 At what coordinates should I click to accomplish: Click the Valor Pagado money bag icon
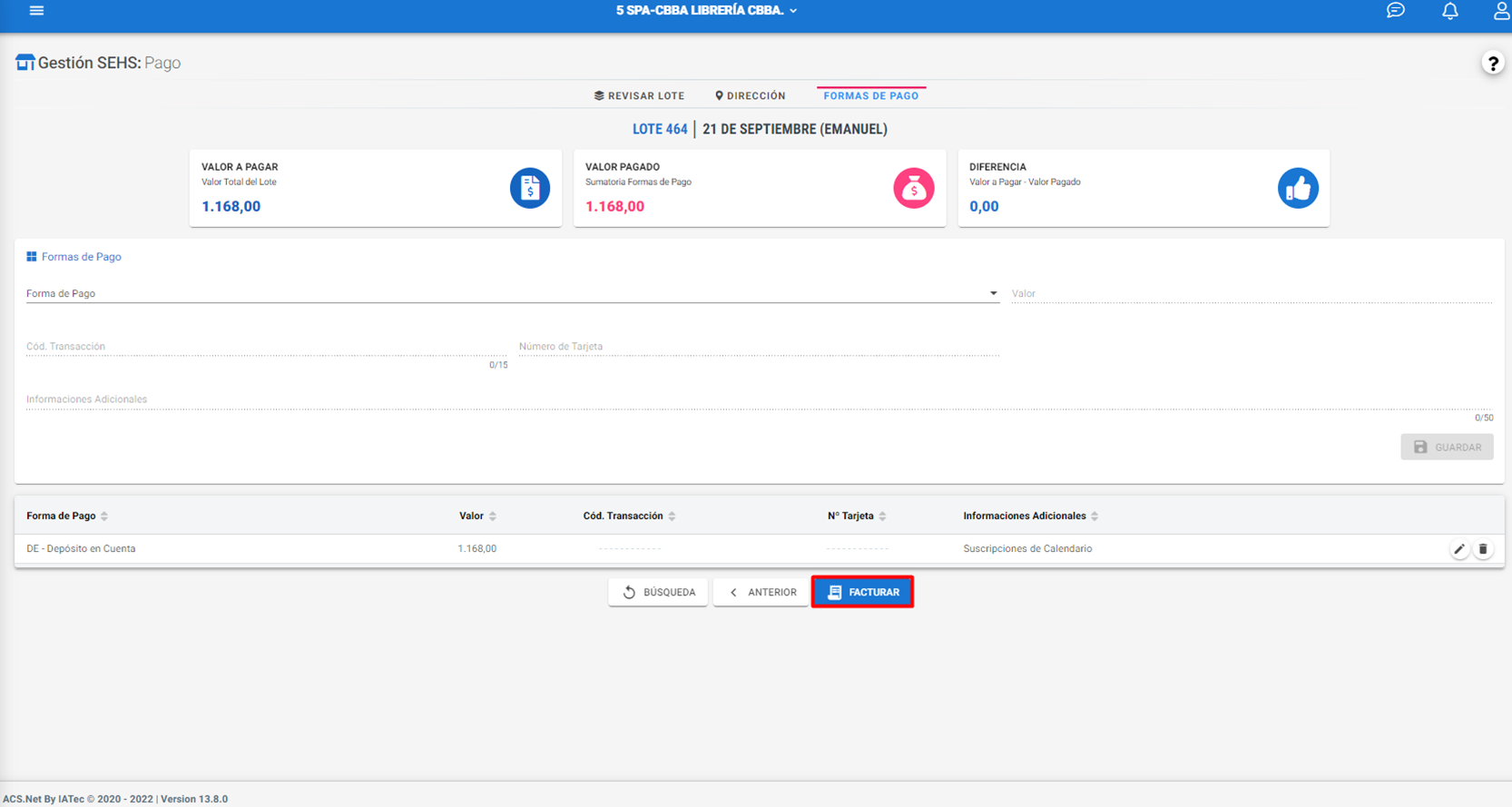[914, 188]
